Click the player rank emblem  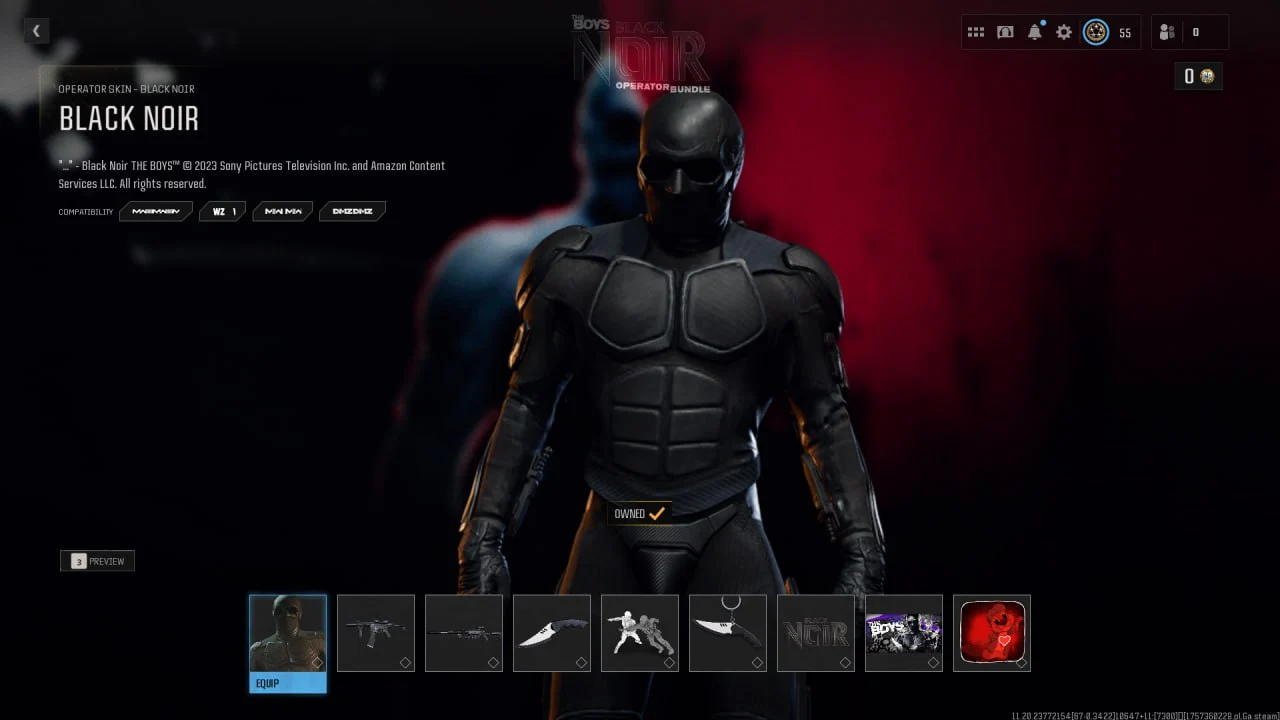1096,32
